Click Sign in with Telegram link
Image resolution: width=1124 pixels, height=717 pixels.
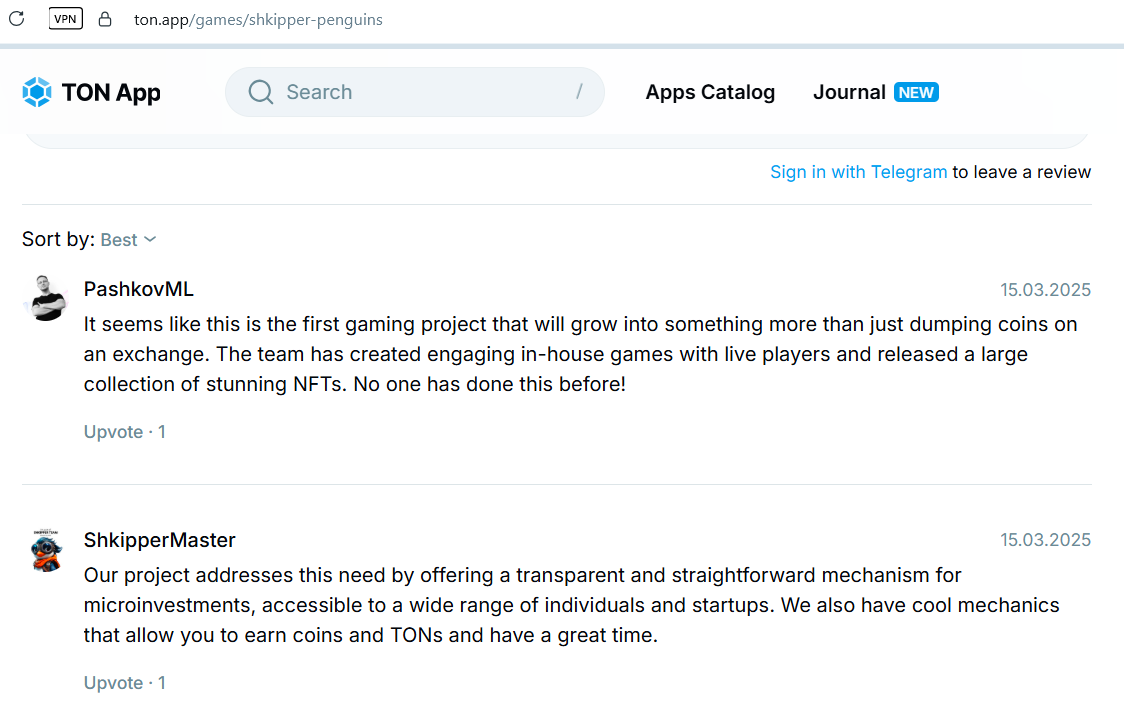point(859,172)
